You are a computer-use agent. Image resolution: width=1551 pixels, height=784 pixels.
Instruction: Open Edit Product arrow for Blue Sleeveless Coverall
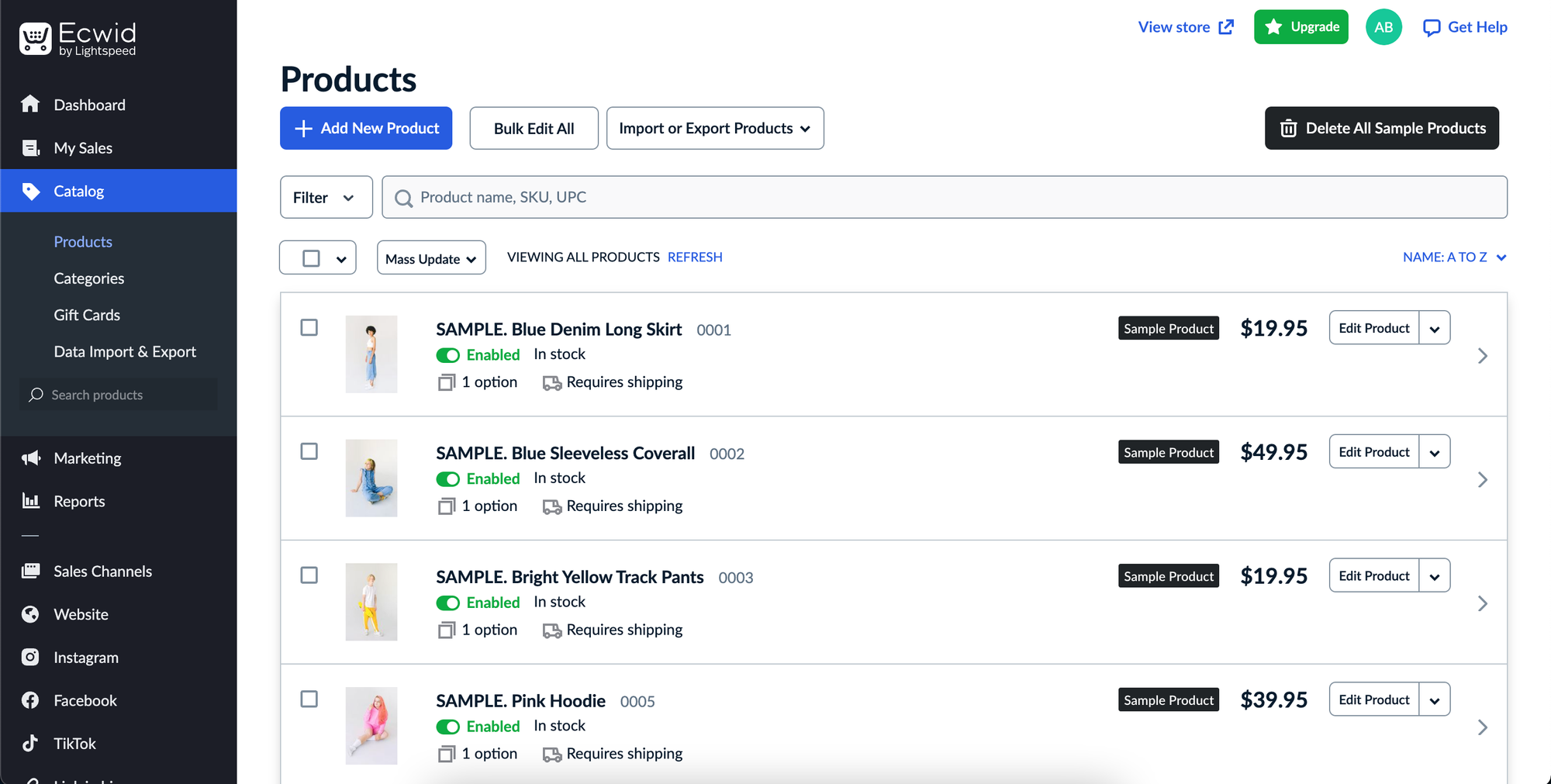coord(1435,452)
